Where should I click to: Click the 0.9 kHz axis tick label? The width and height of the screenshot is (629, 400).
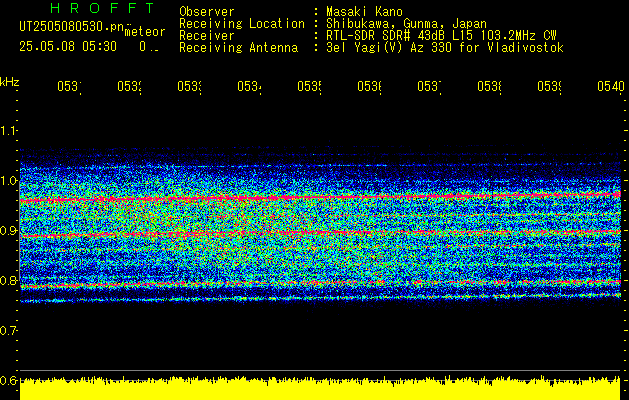[8, 230]
